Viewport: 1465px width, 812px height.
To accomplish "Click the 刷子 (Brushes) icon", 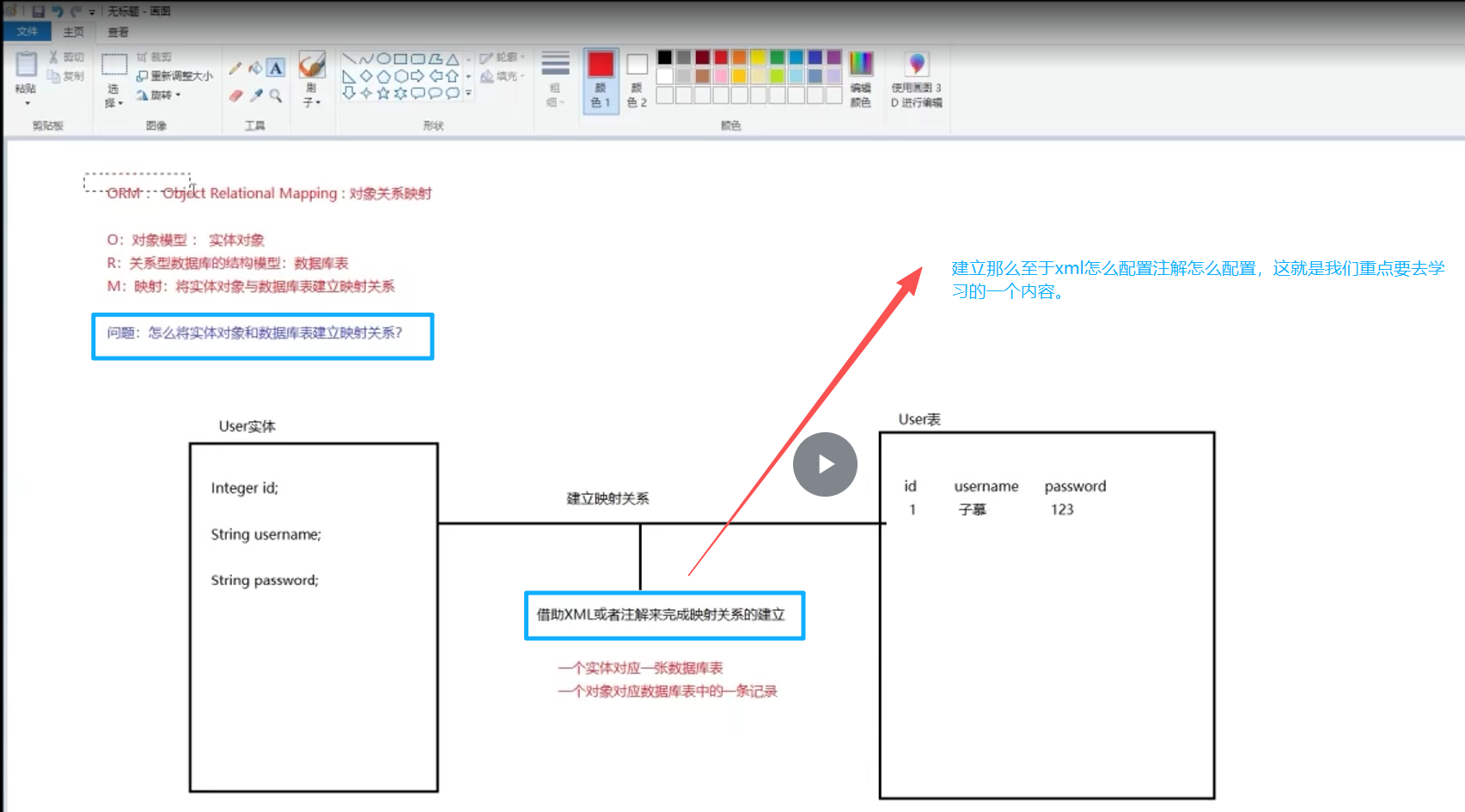I will [312, 64].
